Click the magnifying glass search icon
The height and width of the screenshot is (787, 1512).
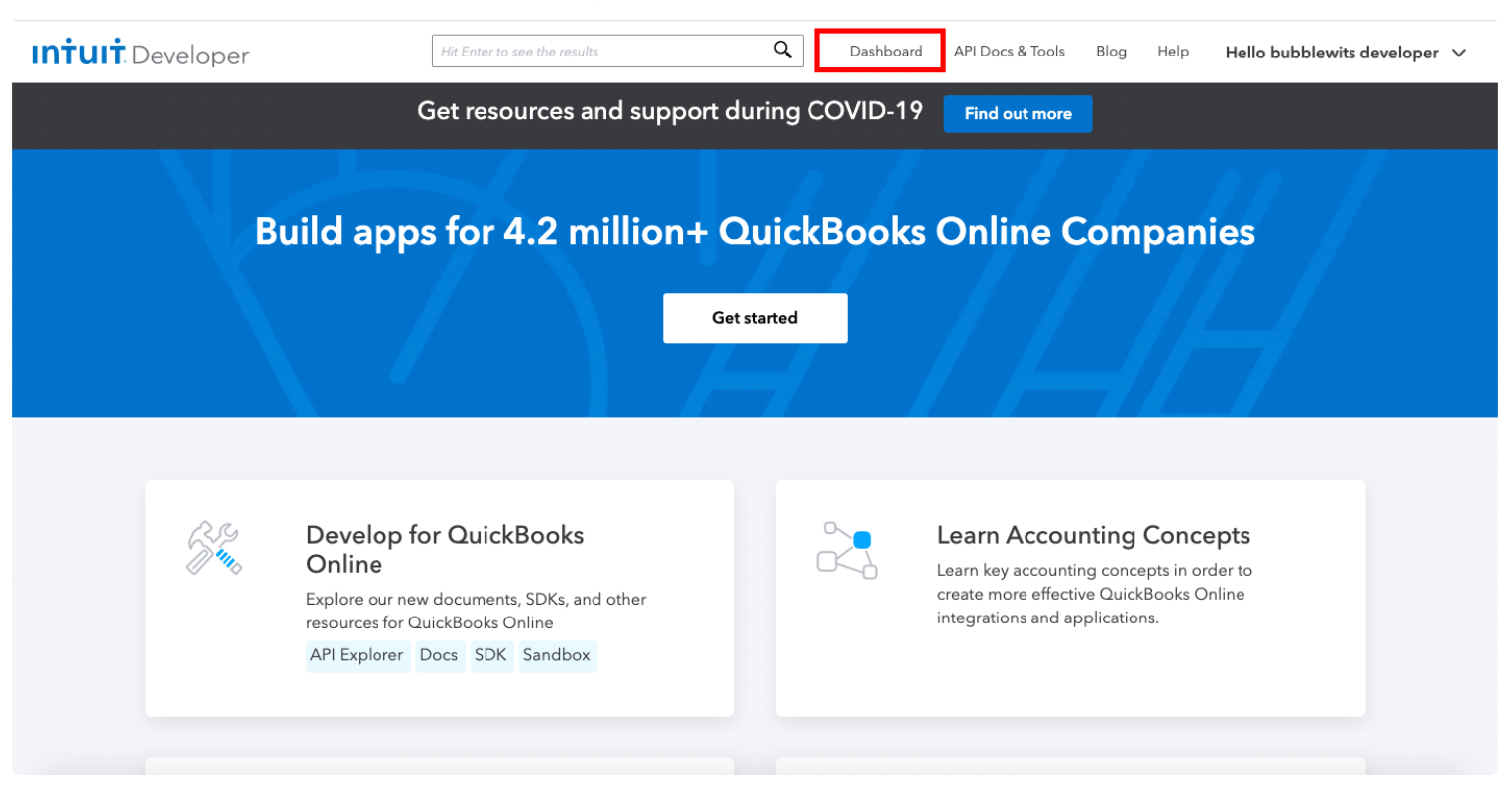point(782,50)
